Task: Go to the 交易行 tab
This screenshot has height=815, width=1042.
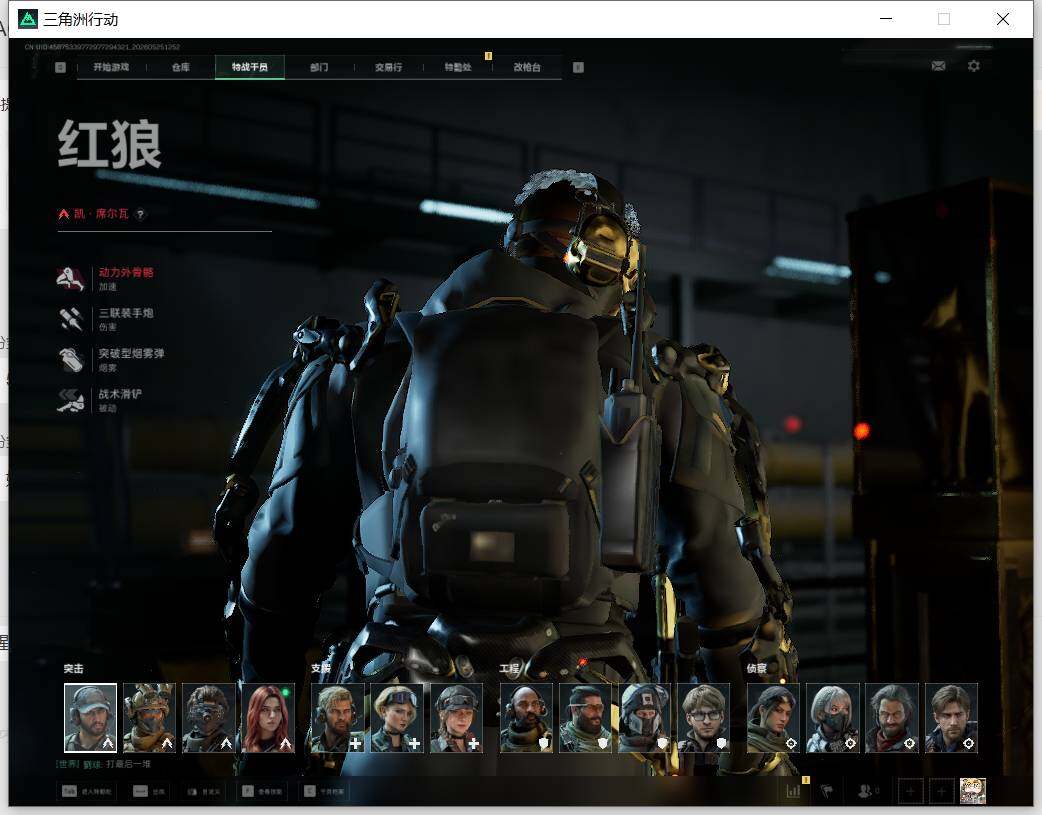Action: click(x=388, y=67)
